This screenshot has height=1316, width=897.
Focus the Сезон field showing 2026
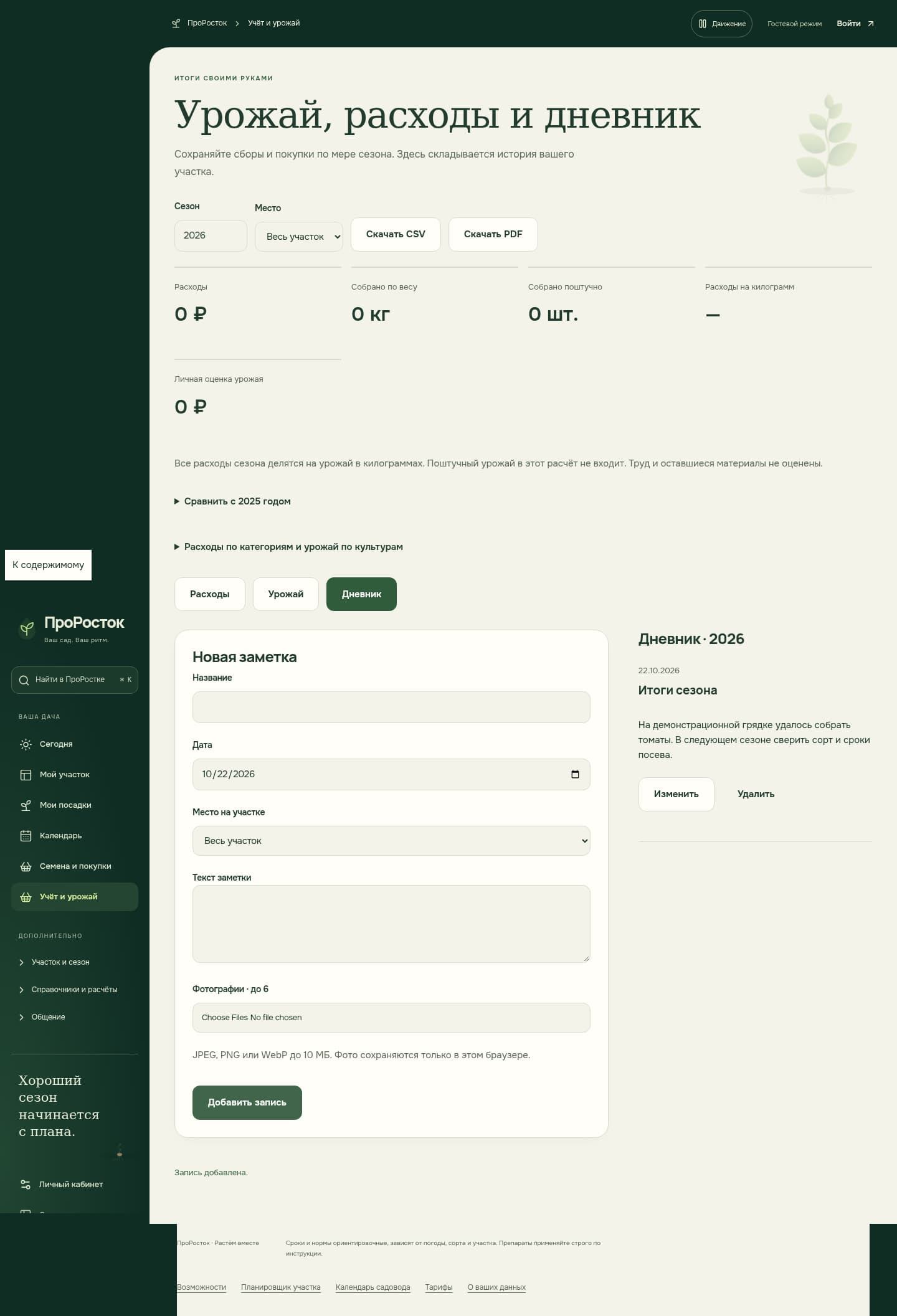[x=211, y=235]
